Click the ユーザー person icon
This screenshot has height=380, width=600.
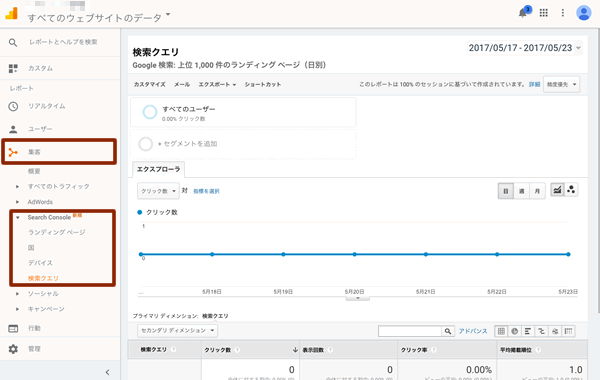click(x=13, y=129)
